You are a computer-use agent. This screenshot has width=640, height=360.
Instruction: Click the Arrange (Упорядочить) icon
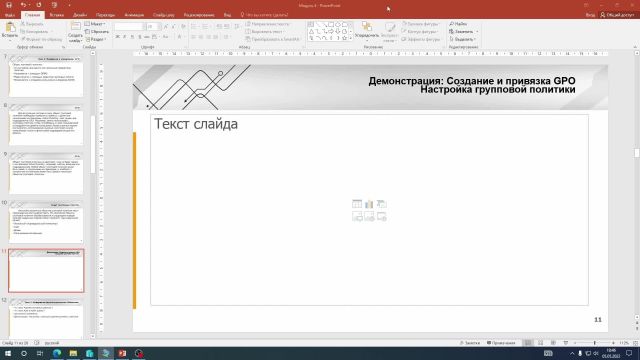tap(367, 27)
